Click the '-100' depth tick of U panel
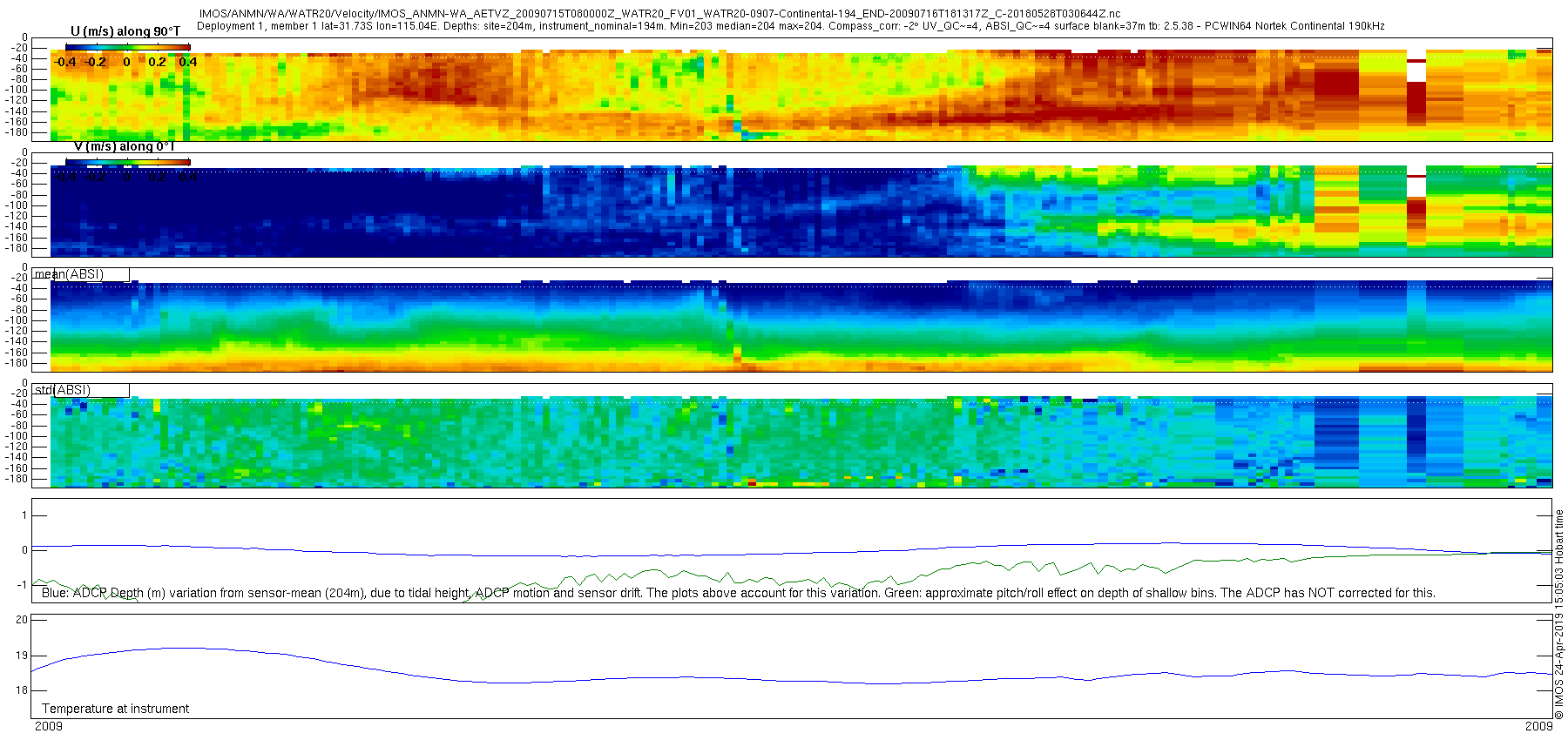1568x740 pixels. pos(18,90)
